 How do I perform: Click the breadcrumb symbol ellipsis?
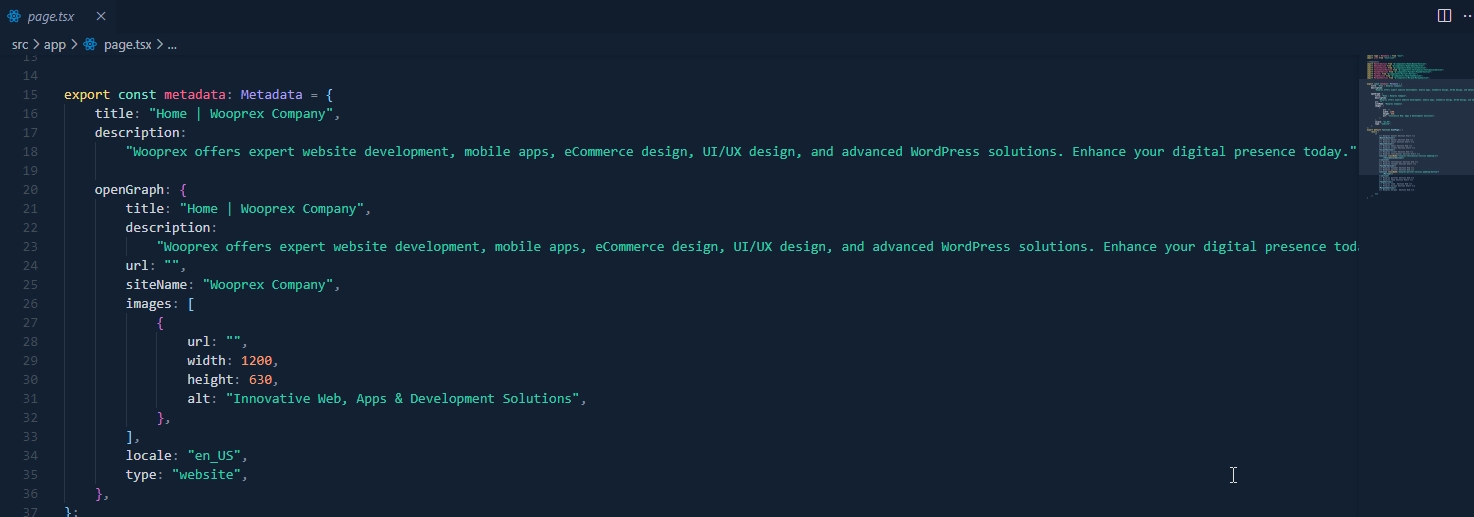tap(172, 45)
